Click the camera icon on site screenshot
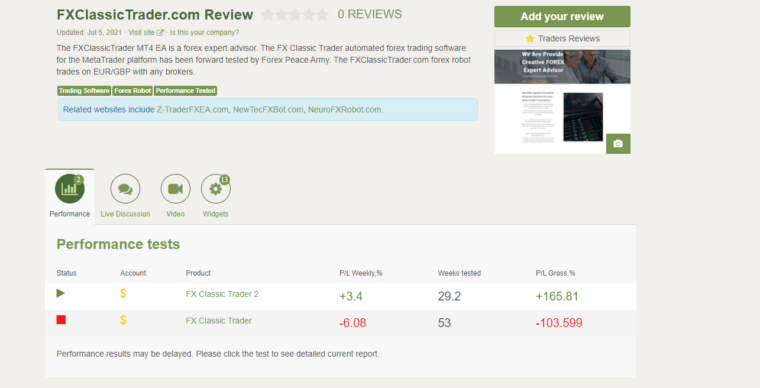 (618, 144)
